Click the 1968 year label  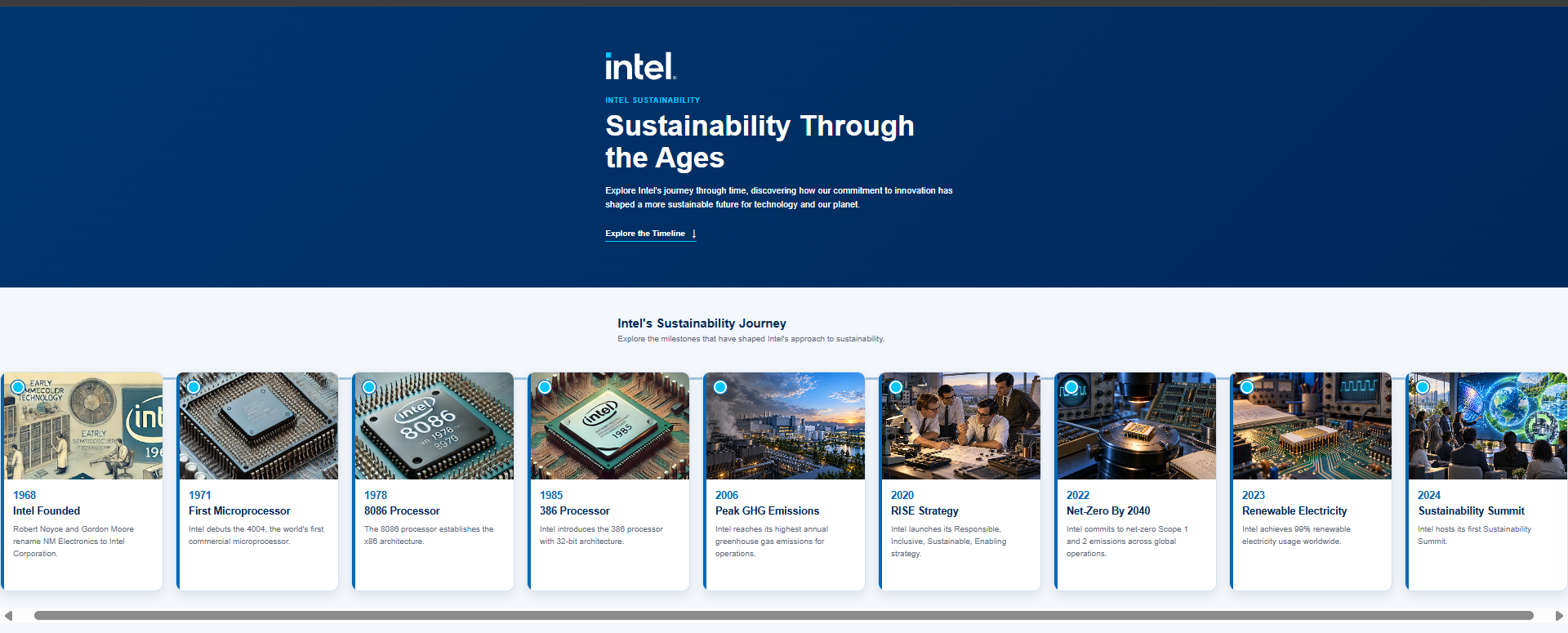pyautogui.click(x=24, y=495)
